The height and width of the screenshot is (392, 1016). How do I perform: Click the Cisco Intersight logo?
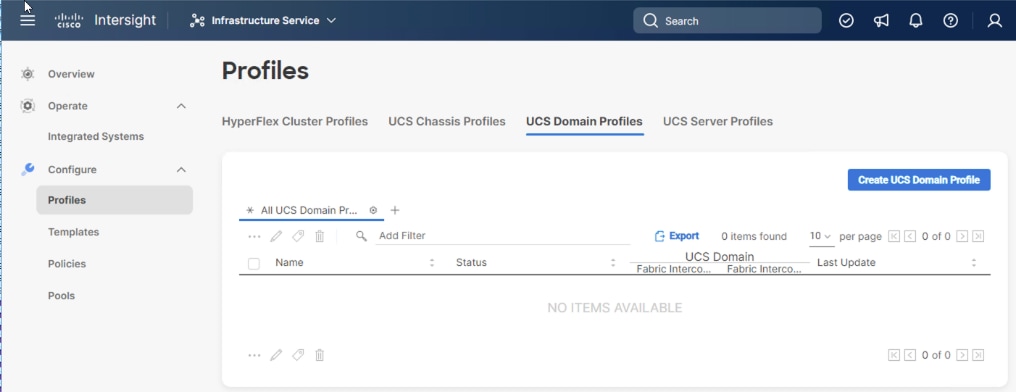pos(105,20)
